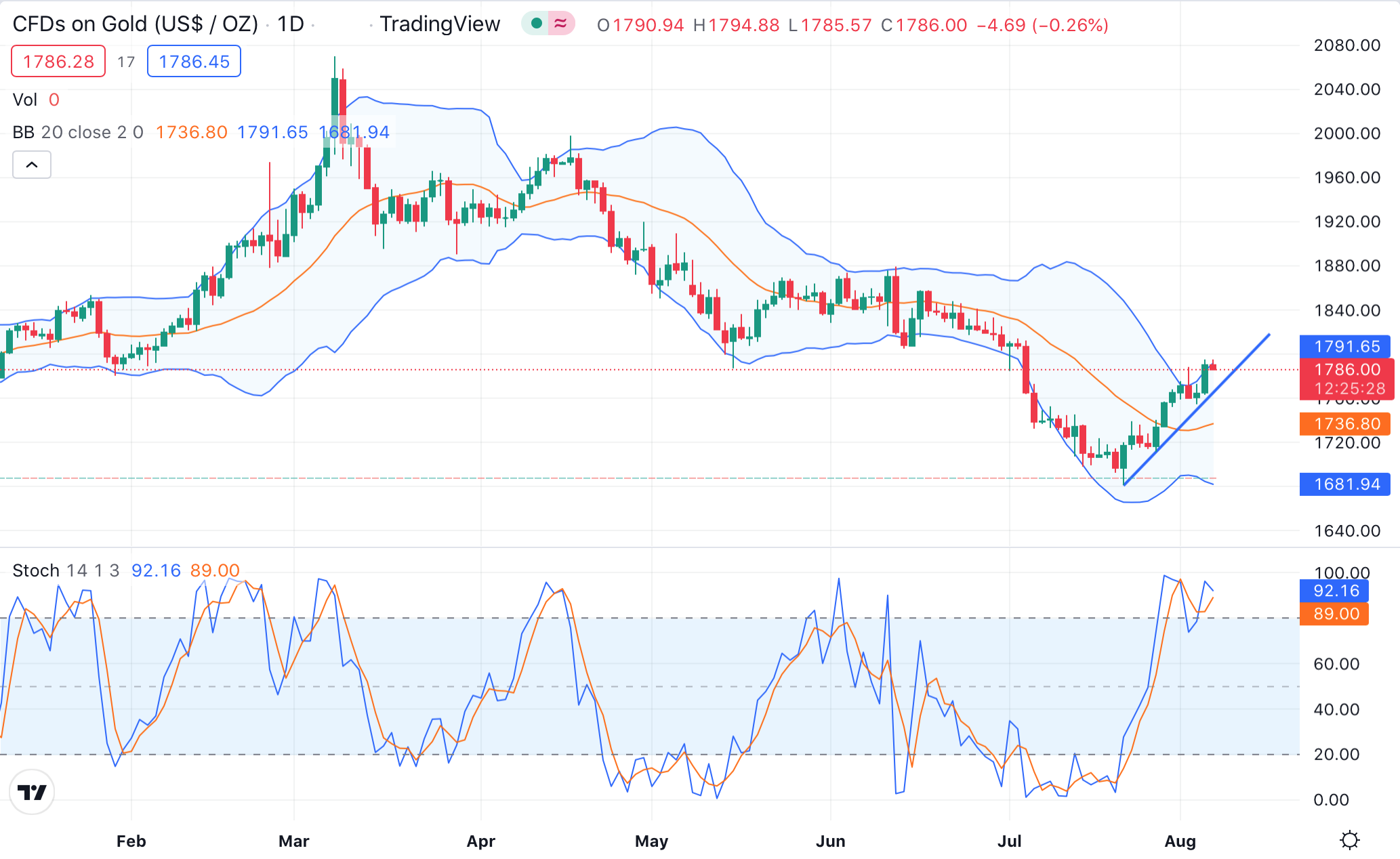Select the BB 20 close 2 0 legend
Viewport: 1400px width, 859px height.
click(78, 132)
